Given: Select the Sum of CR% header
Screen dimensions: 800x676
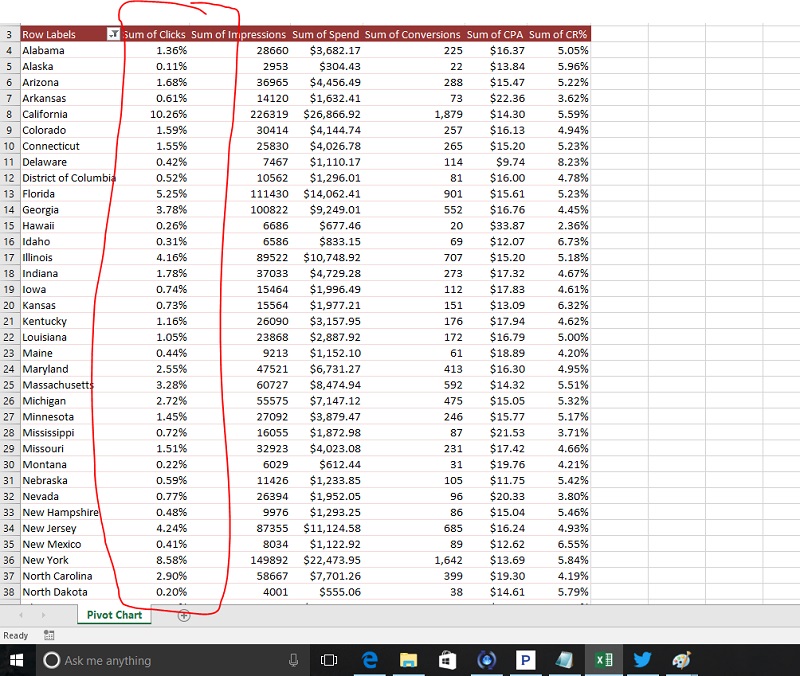Looking at the screenshot, I should pos(558,34).
